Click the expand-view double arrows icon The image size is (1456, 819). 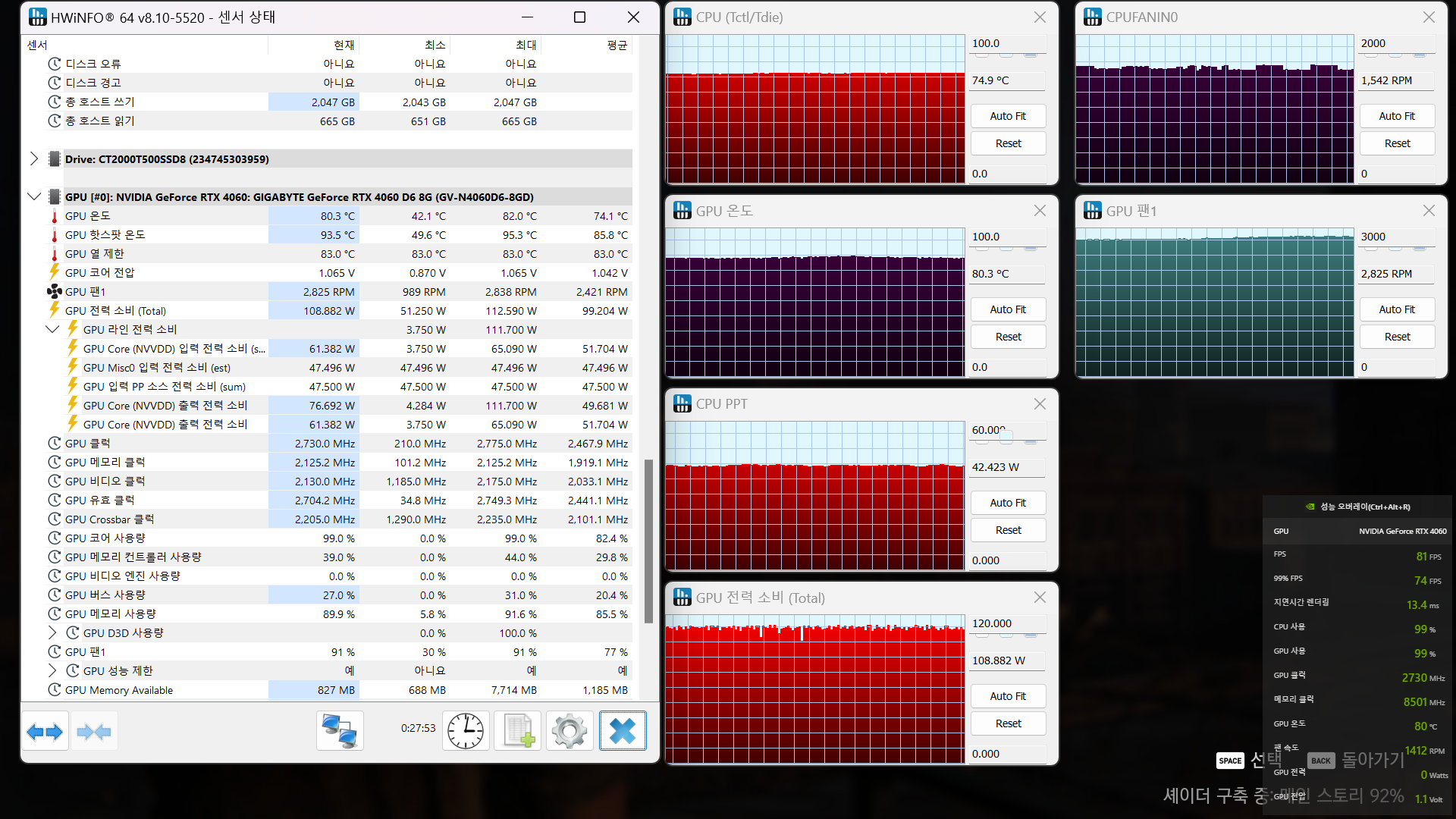(x=45, y=732)
